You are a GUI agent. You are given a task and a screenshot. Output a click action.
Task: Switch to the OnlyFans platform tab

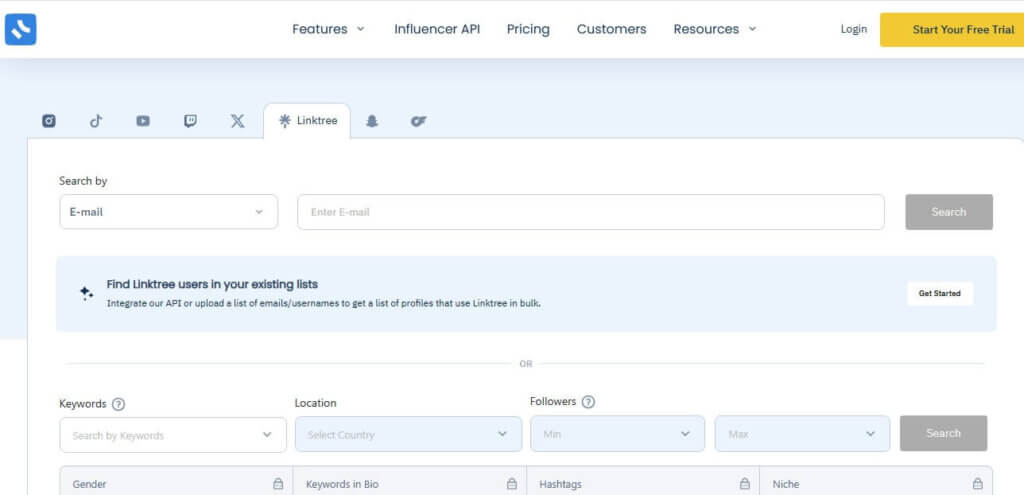click(x=419, y=121)
